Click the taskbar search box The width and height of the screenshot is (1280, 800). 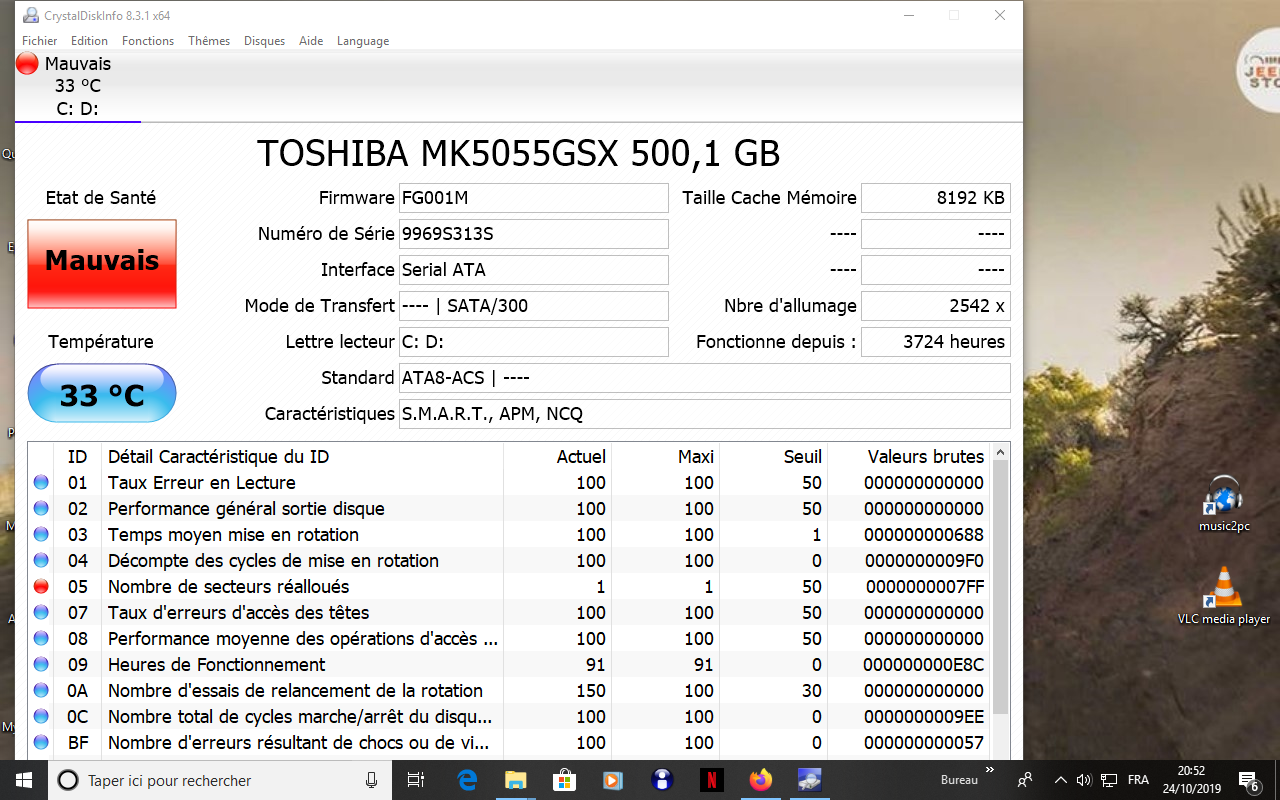click(x=220, y=780)
